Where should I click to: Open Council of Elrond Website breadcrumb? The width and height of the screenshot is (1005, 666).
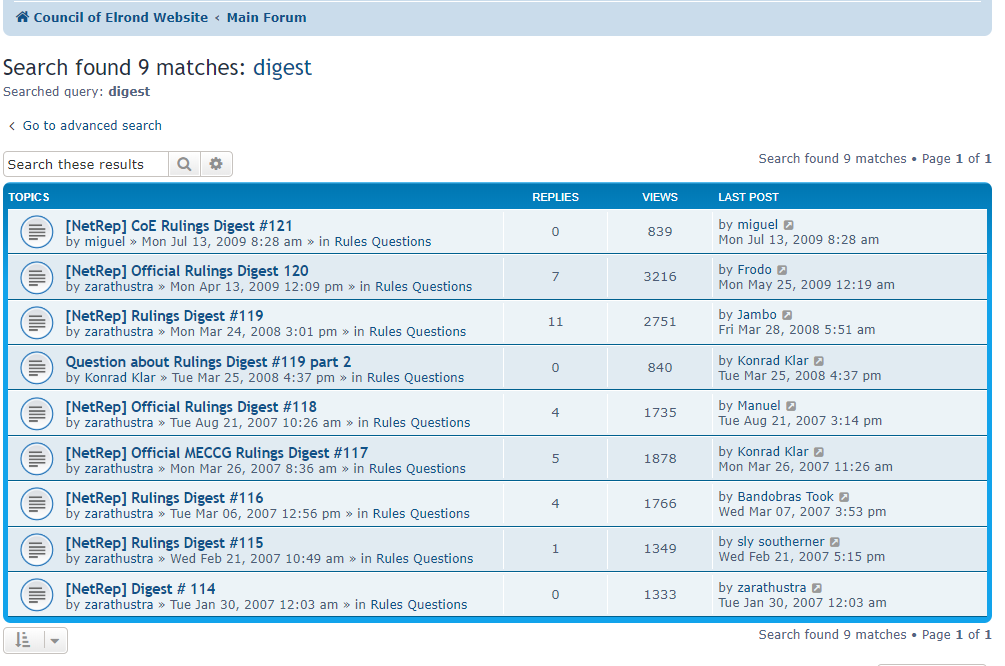coord(120,18)
